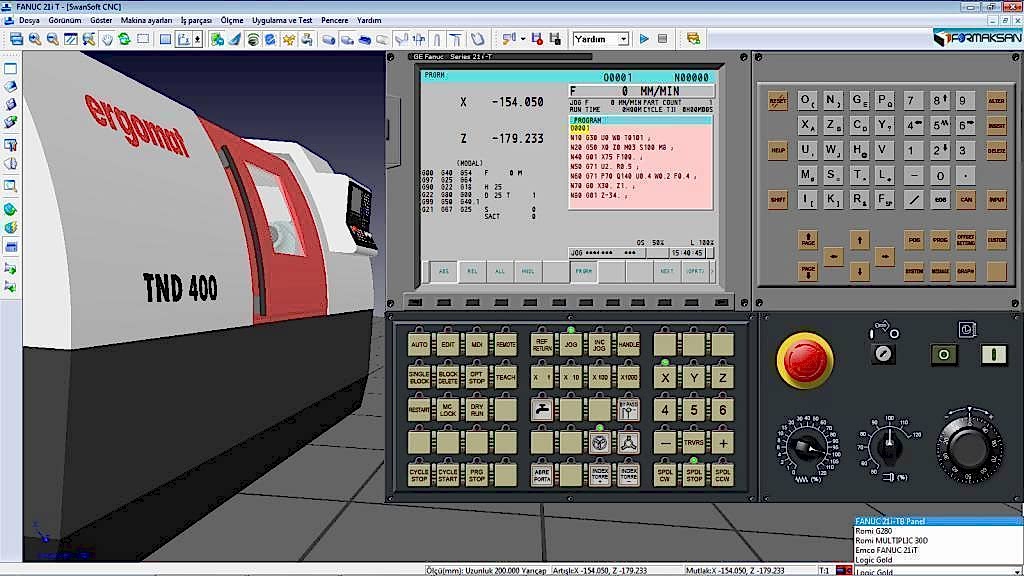Screen dimensions: 1024x576
Task: Toggle SINGLE BLOCK mode key
Action: (419, 377)
